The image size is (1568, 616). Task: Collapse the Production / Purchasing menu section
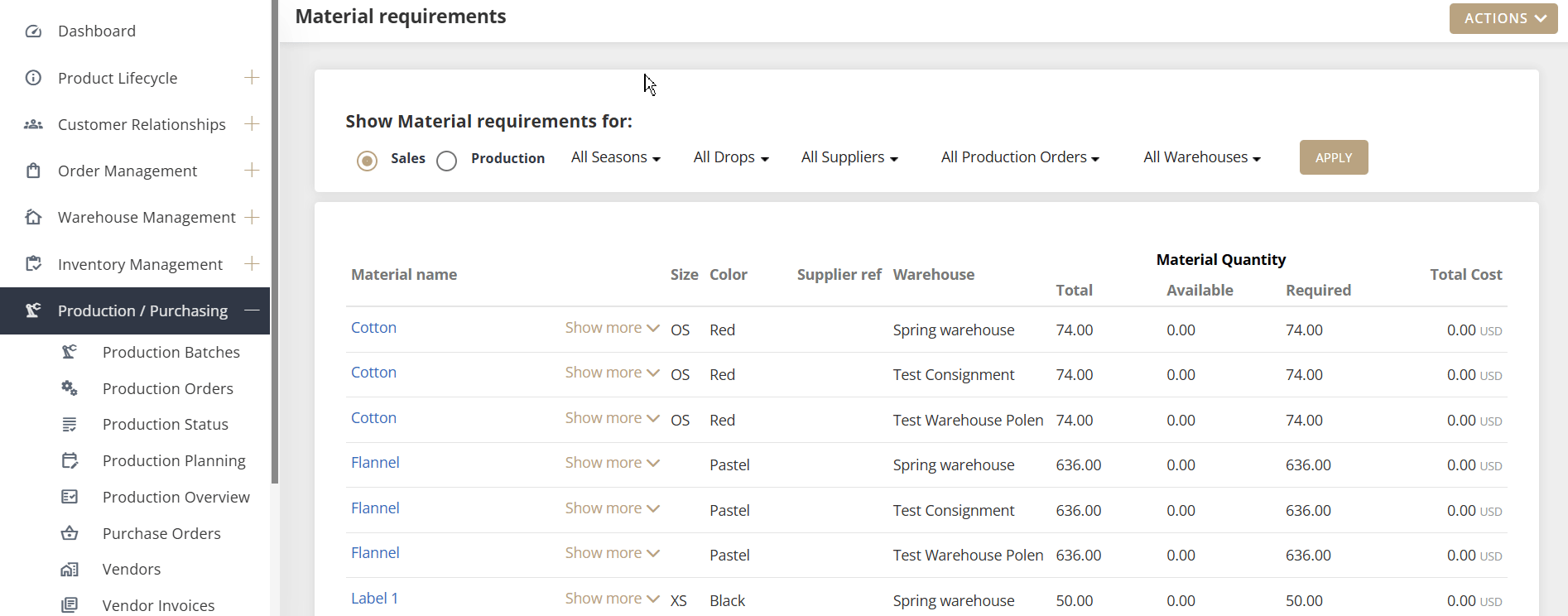[x=252, y=310]
